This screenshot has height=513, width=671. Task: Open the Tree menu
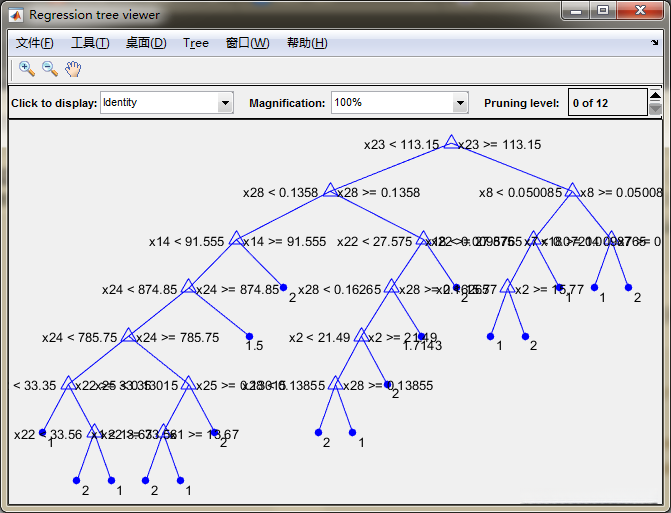tap(196, 43)
